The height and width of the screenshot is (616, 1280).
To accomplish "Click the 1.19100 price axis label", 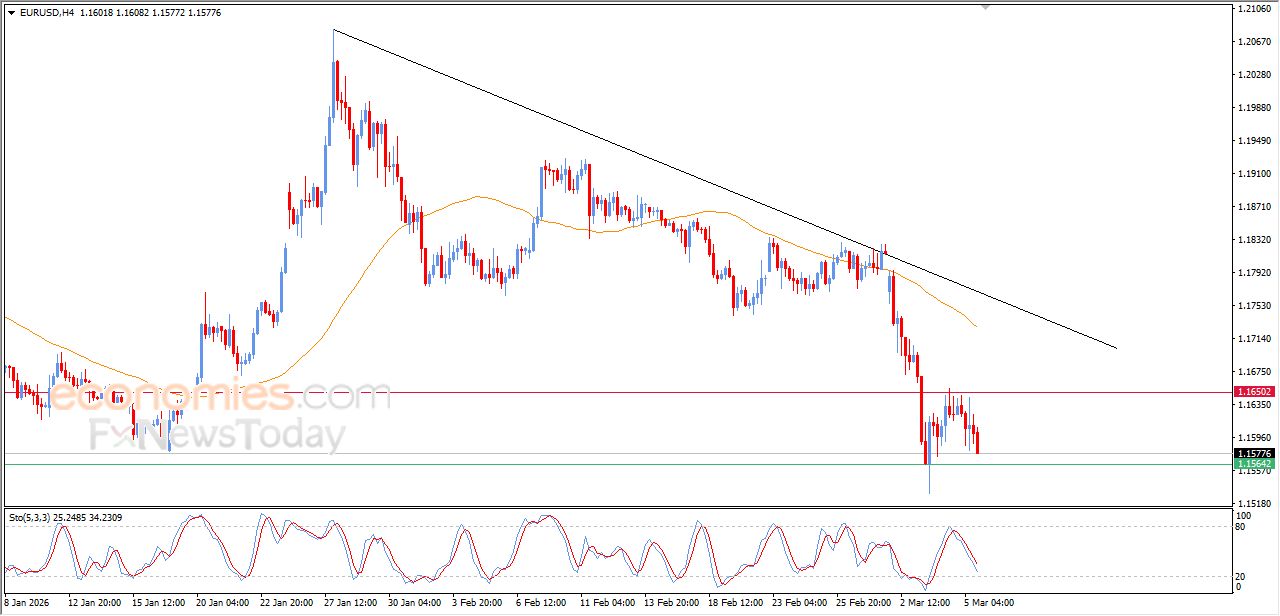I will click(x=1254, y=174).
